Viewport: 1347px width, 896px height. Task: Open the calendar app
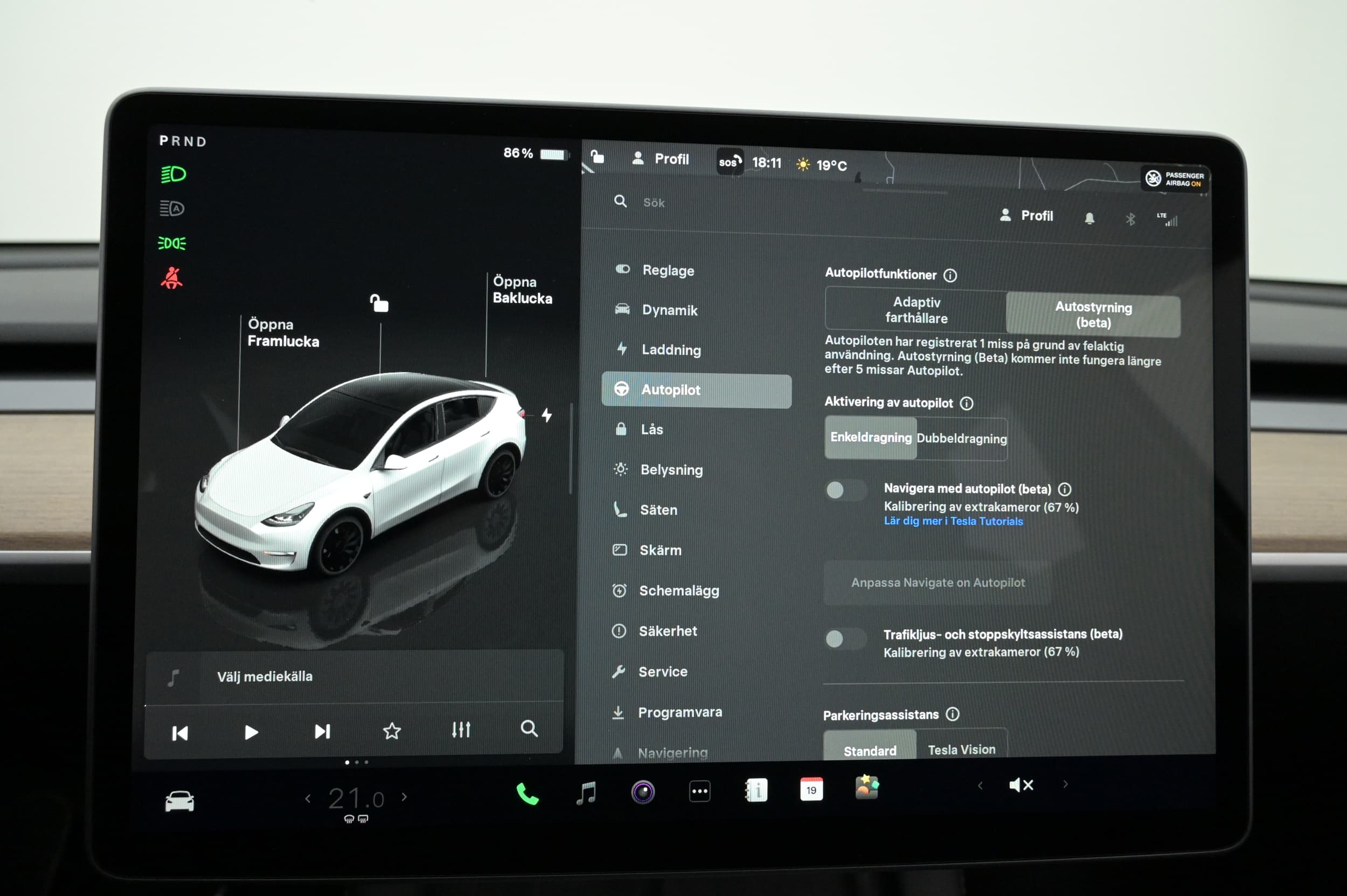(x=811, y=789)
